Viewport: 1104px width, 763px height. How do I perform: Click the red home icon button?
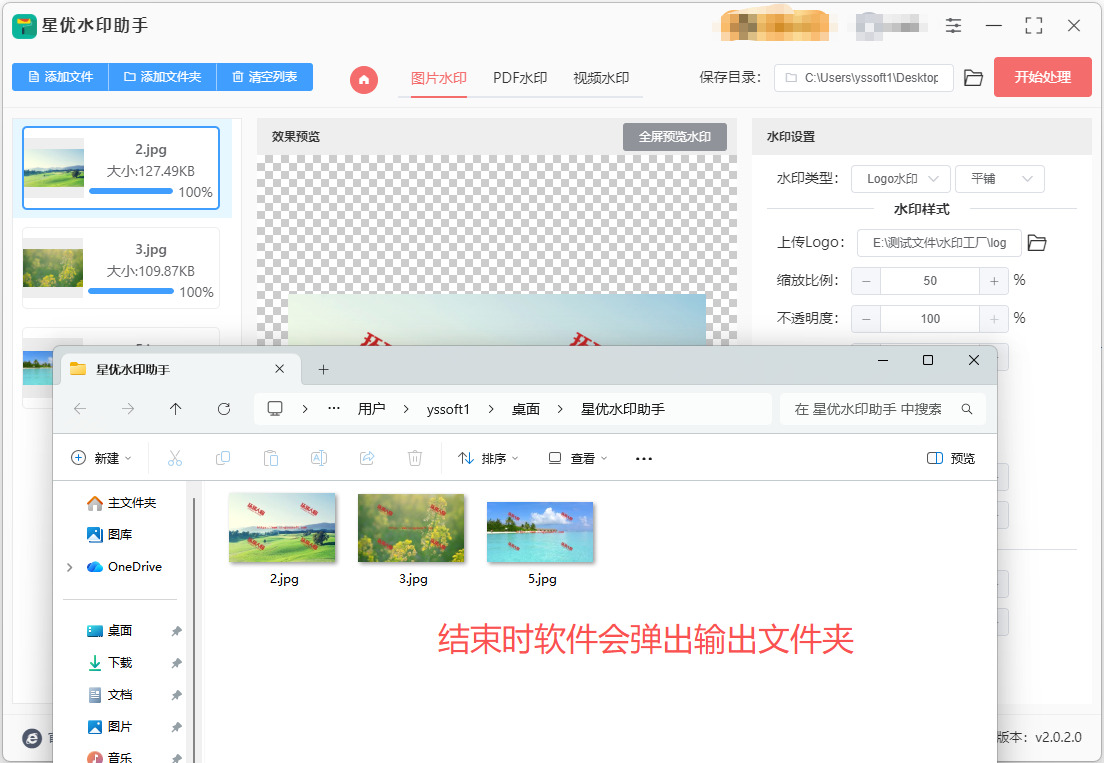coord(364,79)
